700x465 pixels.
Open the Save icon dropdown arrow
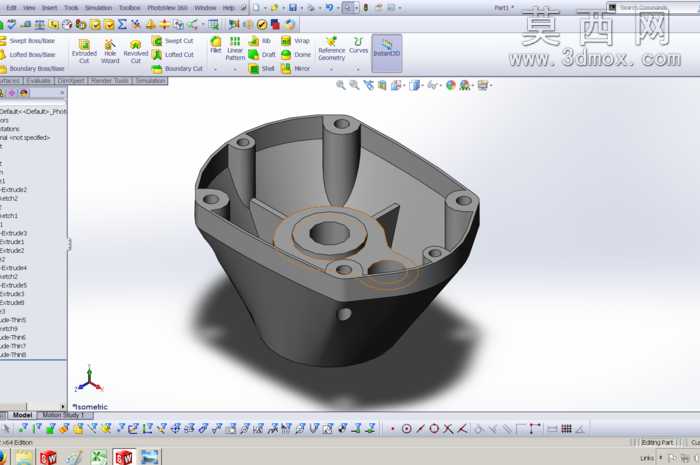(301, 8)
